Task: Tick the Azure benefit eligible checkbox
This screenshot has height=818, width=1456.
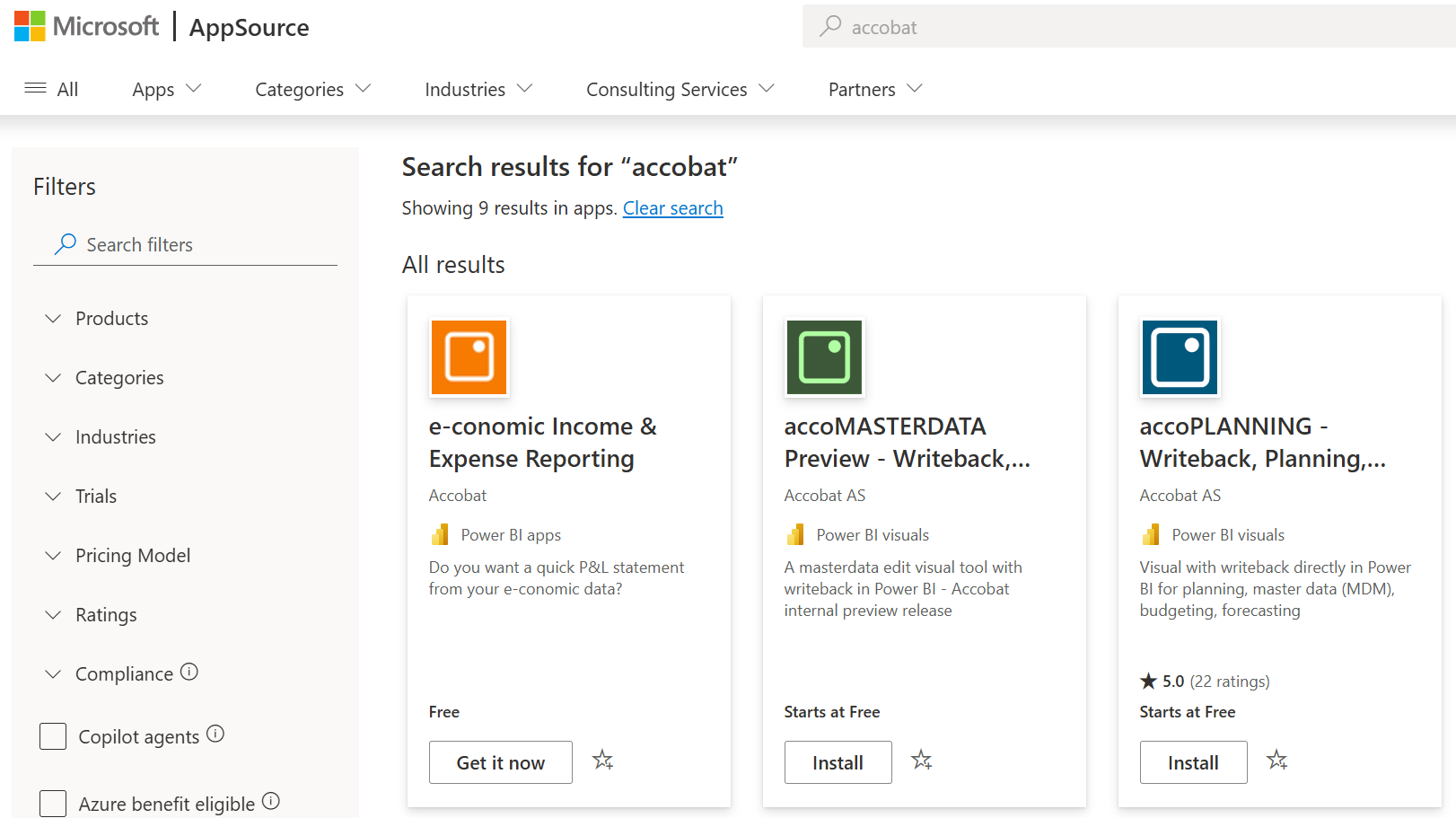Action: click(53, 803)
